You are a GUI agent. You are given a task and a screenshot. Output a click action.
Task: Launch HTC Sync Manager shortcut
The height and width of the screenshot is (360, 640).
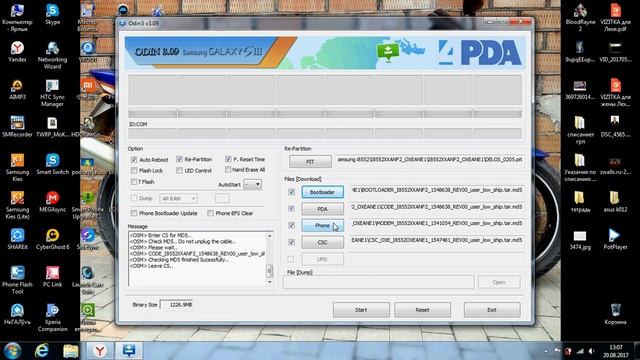[52, 93]
